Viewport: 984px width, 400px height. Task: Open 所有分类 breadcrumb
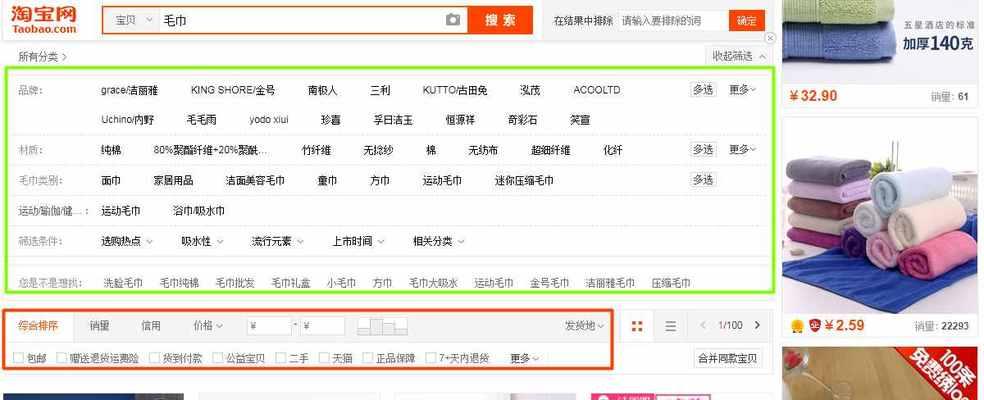(x=42, y=57)
